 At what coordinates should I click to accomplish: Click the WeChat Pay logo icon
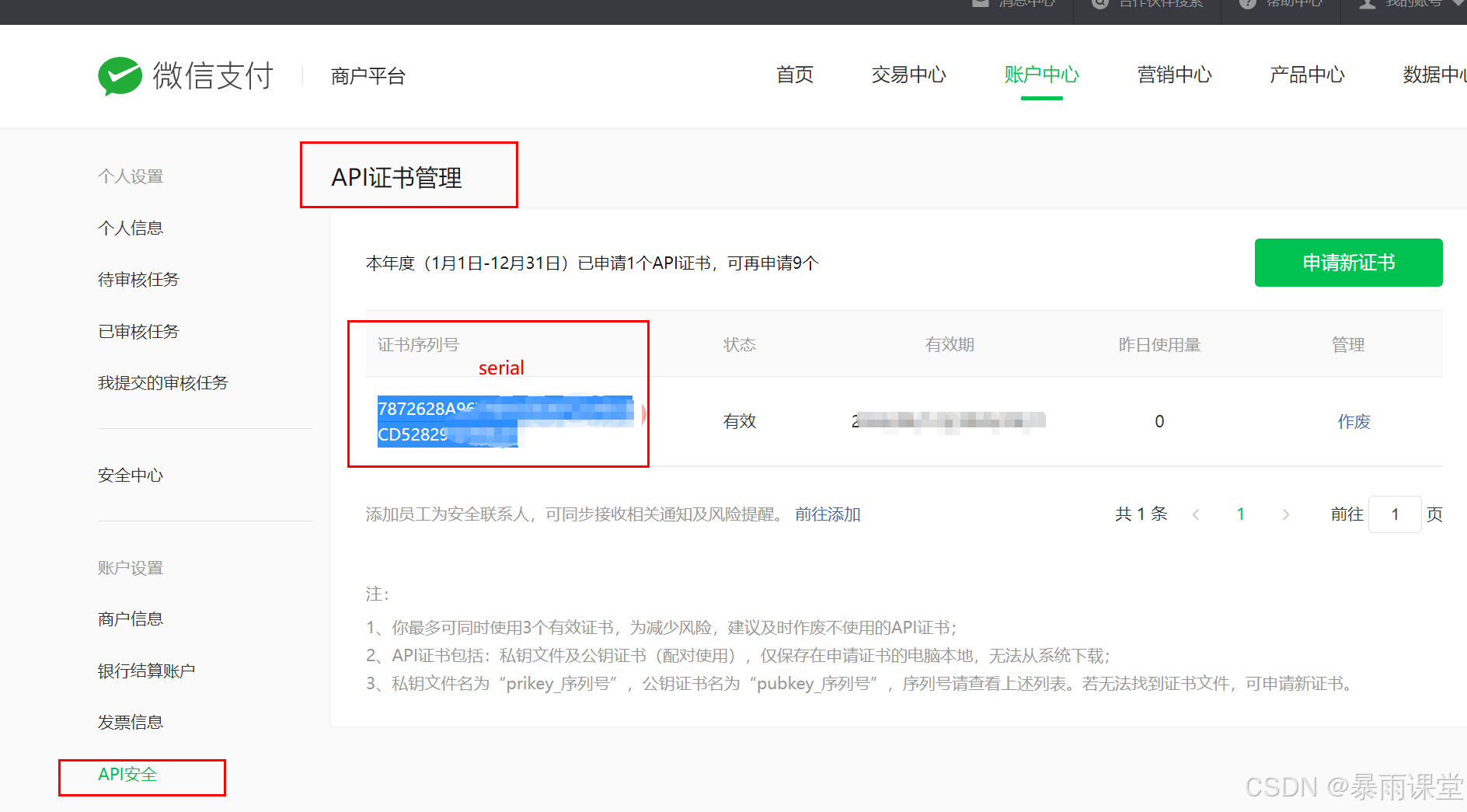tap(120, 76)
